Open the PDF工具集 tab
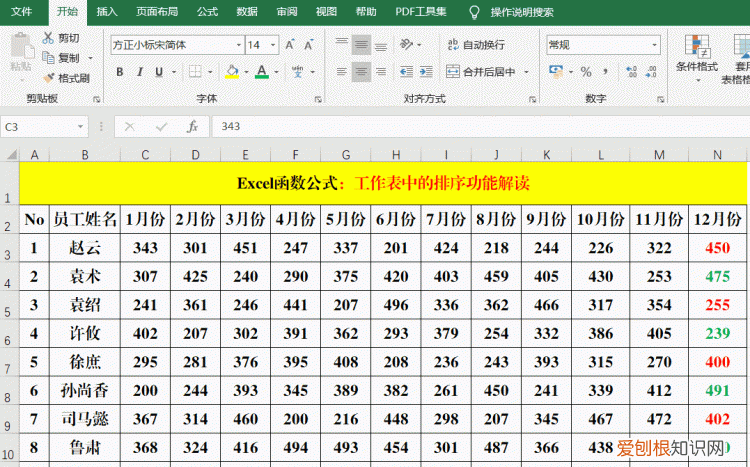Viewport: 750px width, 467px height. 421,11
